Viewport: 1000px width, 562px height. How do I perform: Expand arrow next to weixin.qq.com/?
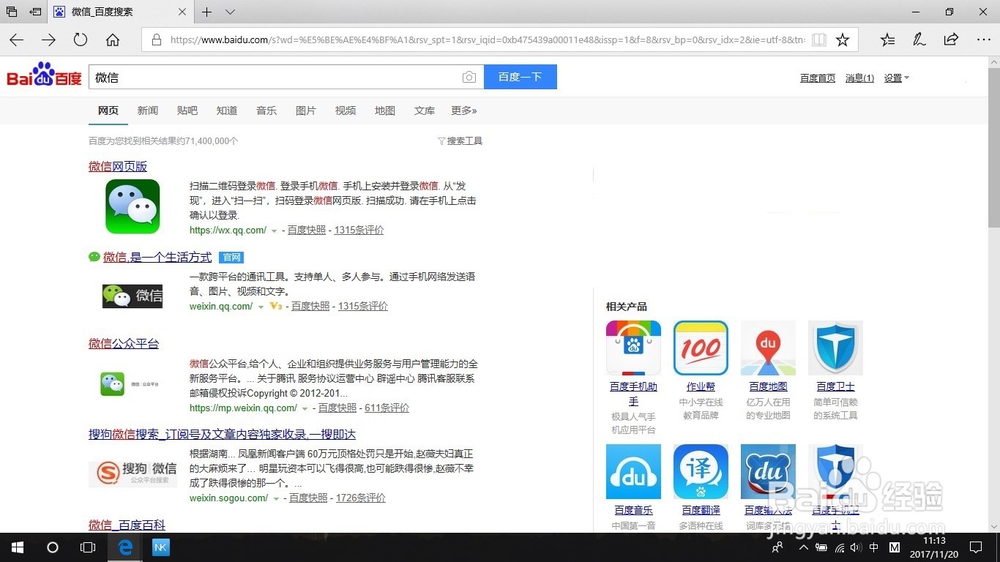pos(261,307)
